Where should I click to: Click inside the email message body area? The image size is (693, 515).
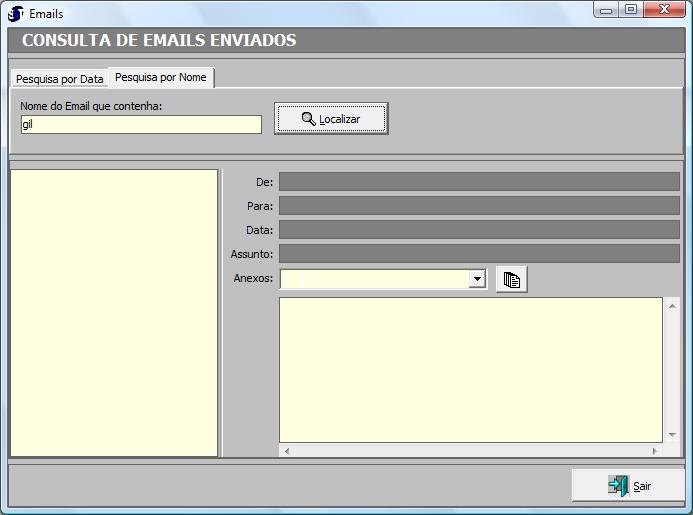(x=470, y=368)
